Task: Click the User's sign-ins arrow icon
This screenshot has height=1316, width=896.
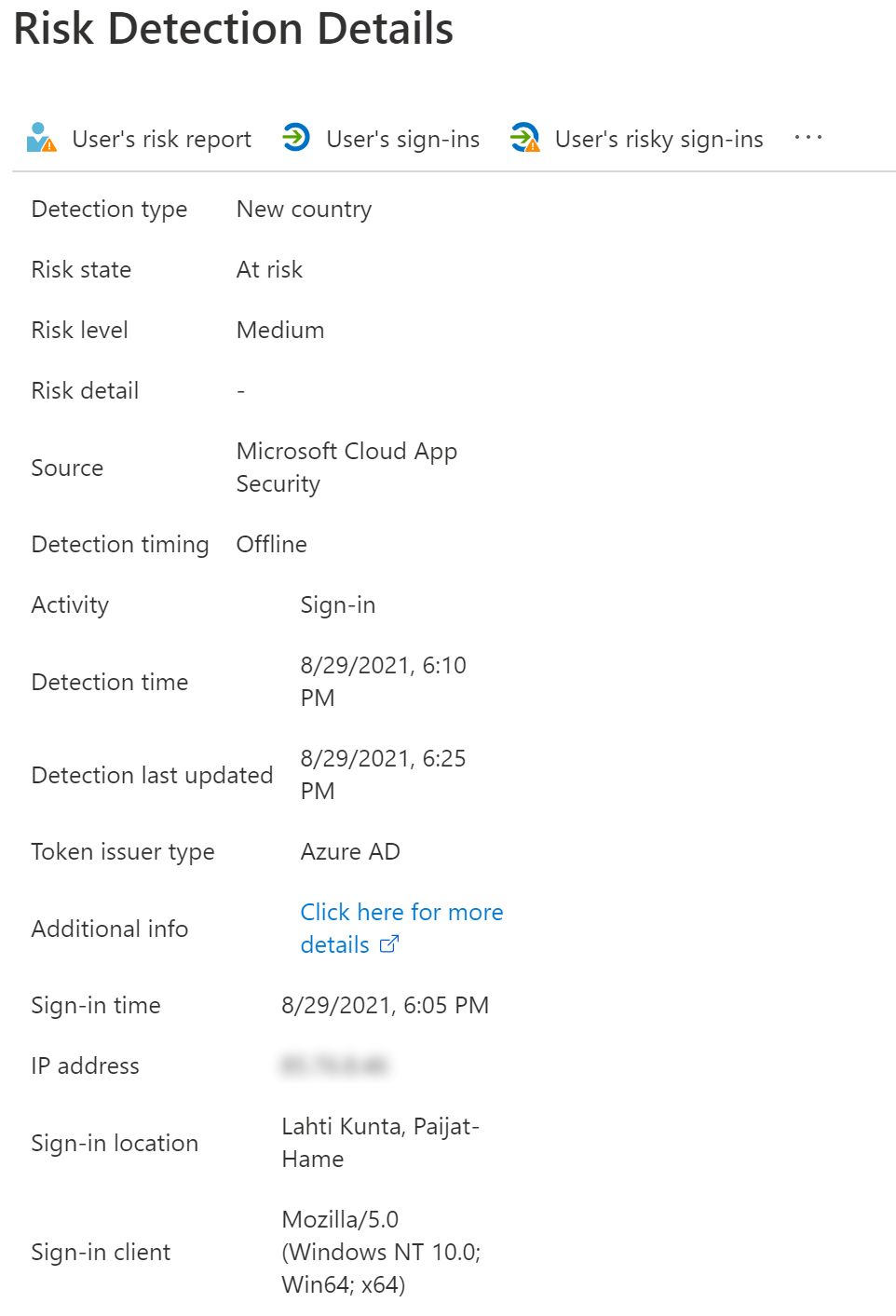Action: [x=296, y=138]
